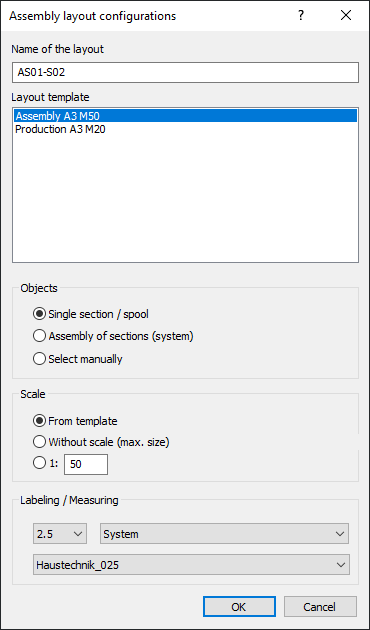
Task: Choose Select manually option
Action: click(78, 359)
